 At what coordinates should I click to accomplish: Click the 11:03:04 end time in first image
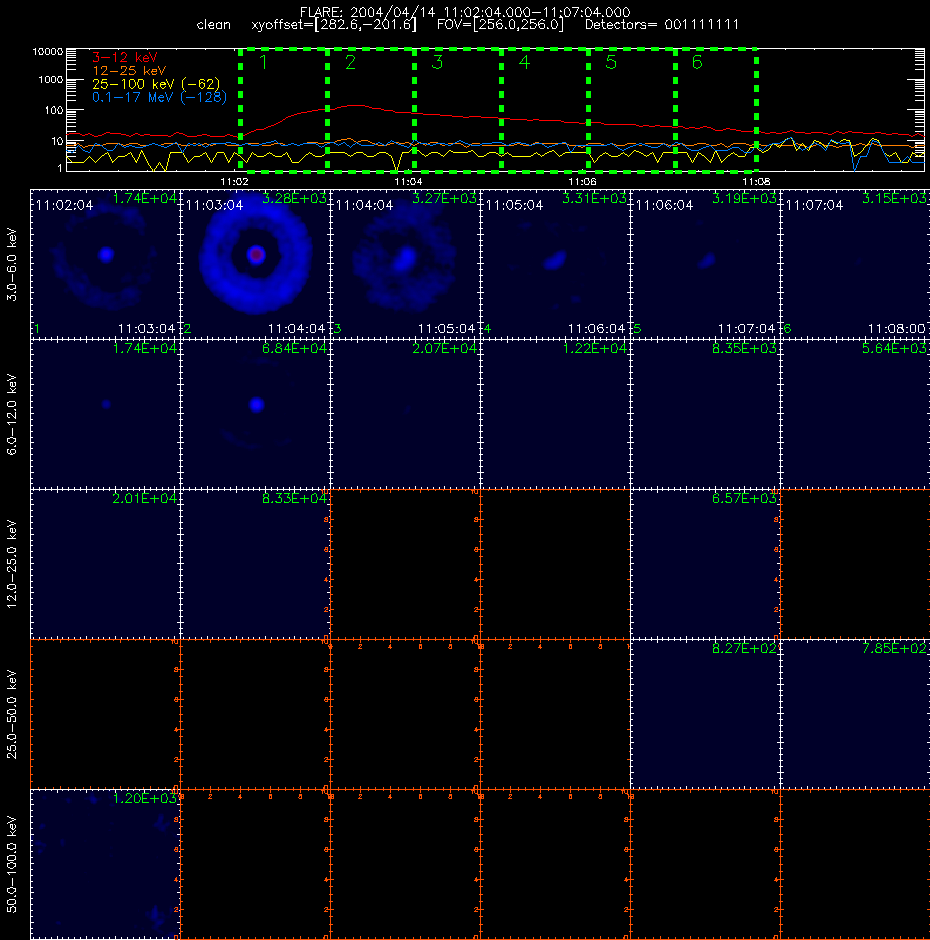[x=146, y=329]
